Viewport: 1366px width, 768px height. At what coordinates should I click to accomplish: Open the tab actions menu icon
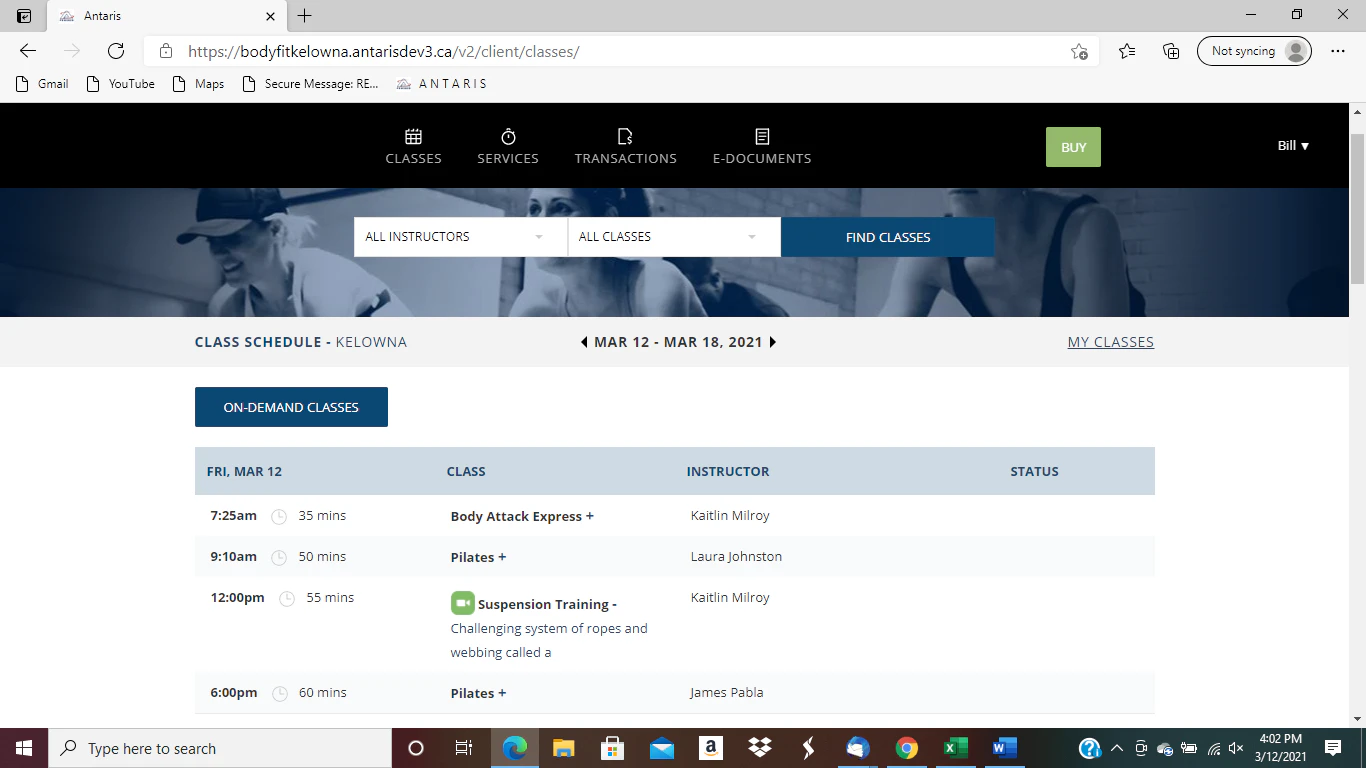point(24,16)
